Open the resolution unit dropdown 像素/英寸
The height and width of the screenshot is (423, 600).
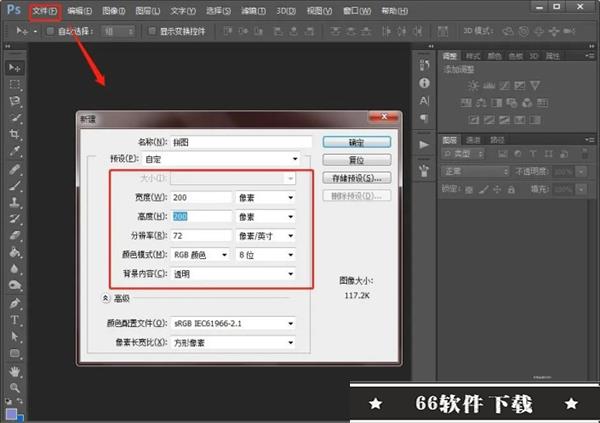(x=265, y=236)
